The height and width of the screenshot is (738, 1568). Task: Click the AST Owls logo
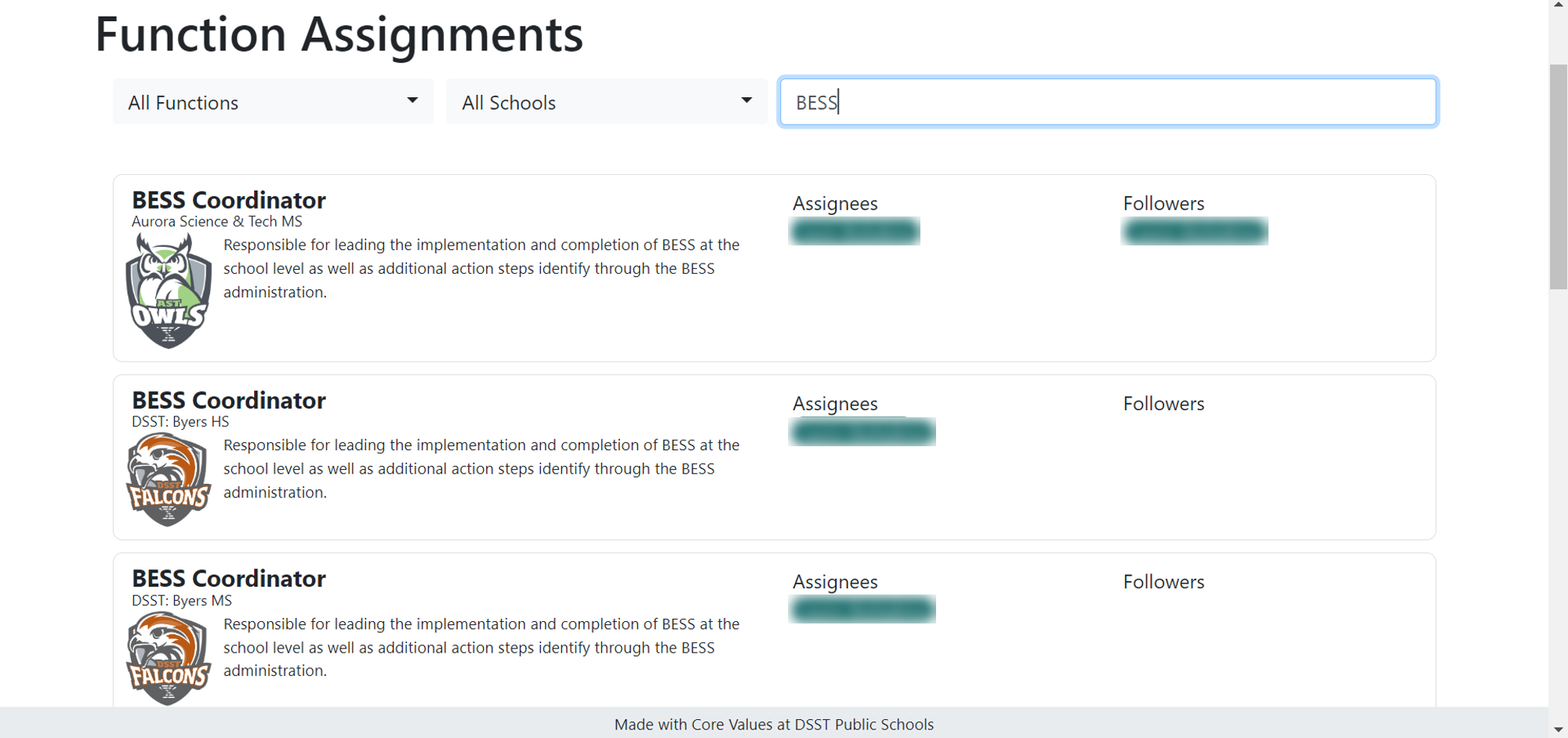click(169, 291)
